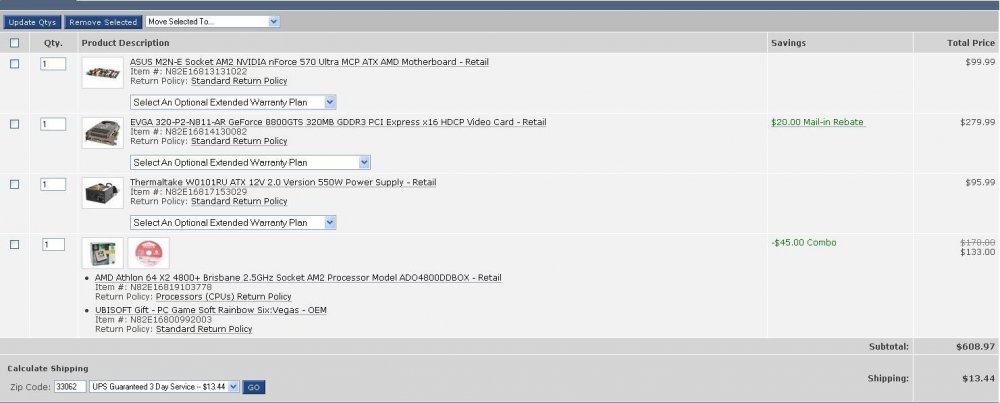Click the $608.97 subtotal amount
Viewport: 1000px width, 403px height.
point(976,347)
